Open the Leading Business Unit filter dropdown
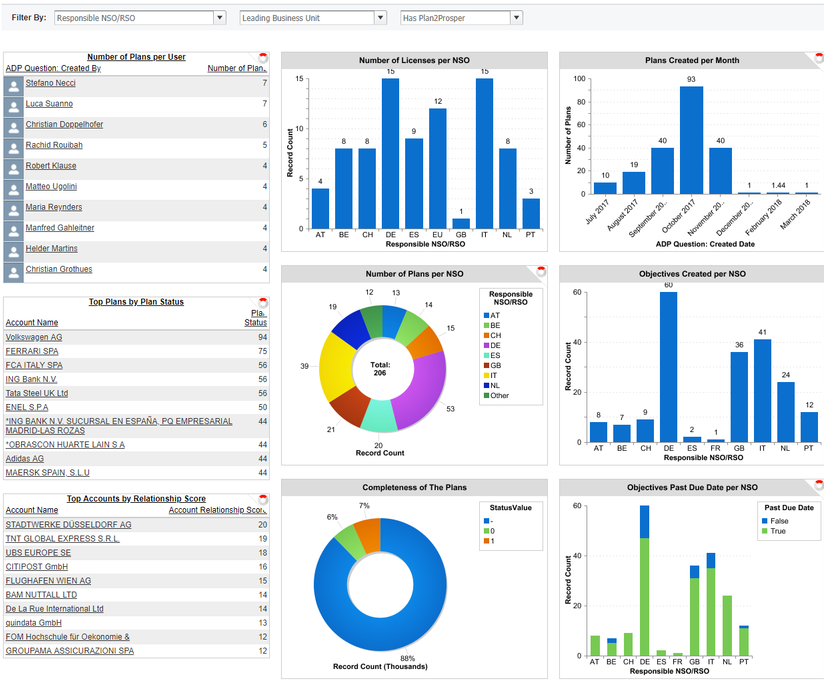The height and width of the screenshot is (681, 824). coord(380,18)
